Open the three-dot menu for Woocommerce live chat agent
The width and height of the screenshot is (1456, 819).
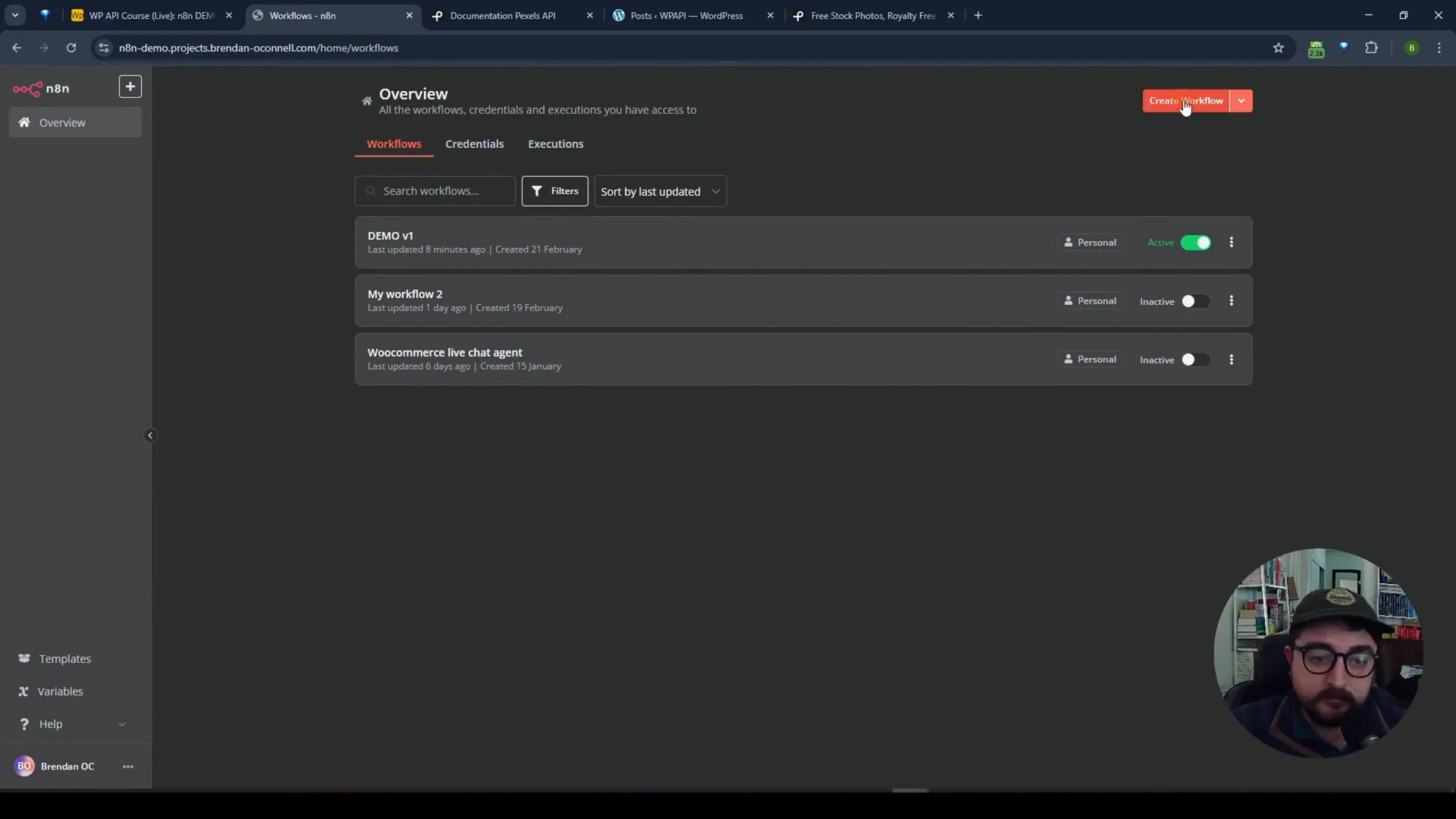click(x=1231, y=359)
